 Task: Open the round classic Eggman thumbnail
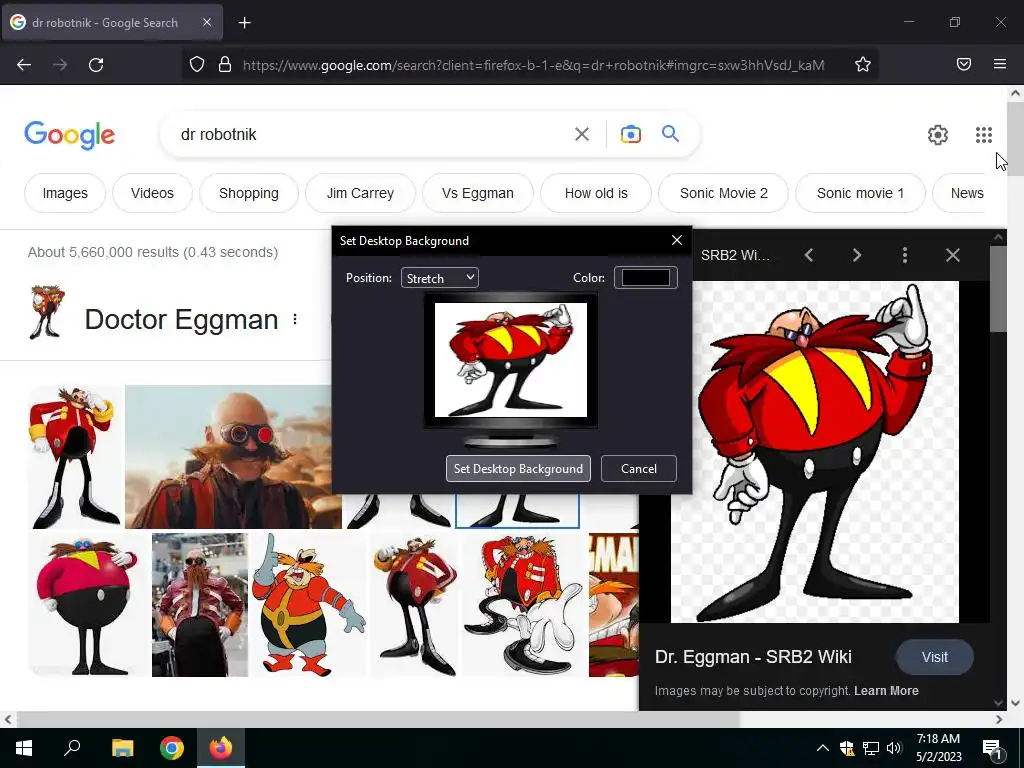pos(87,605)
